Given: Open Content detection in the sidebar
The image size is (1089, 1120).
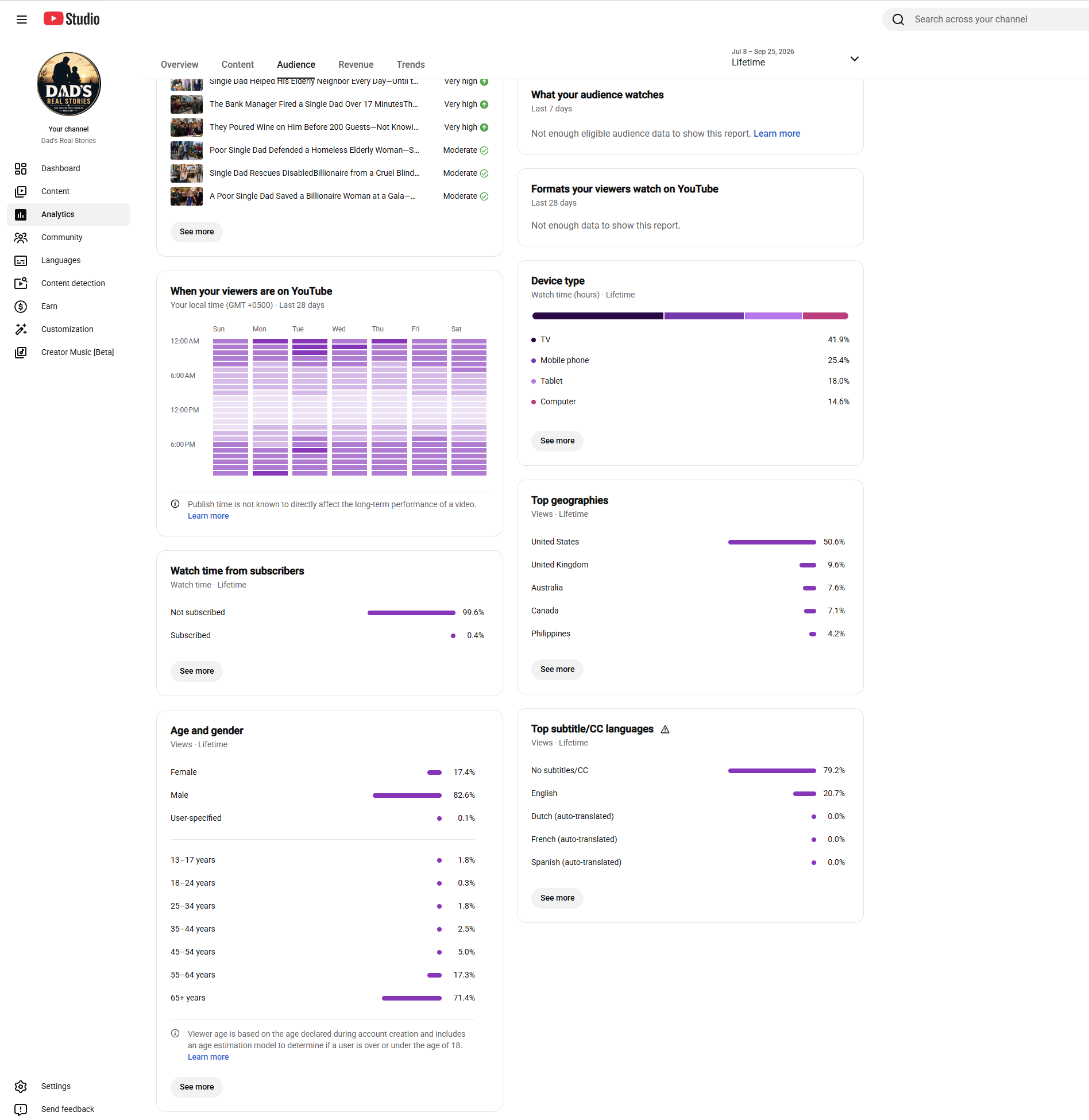Looking at the screenshot, I should pos(69,283).
